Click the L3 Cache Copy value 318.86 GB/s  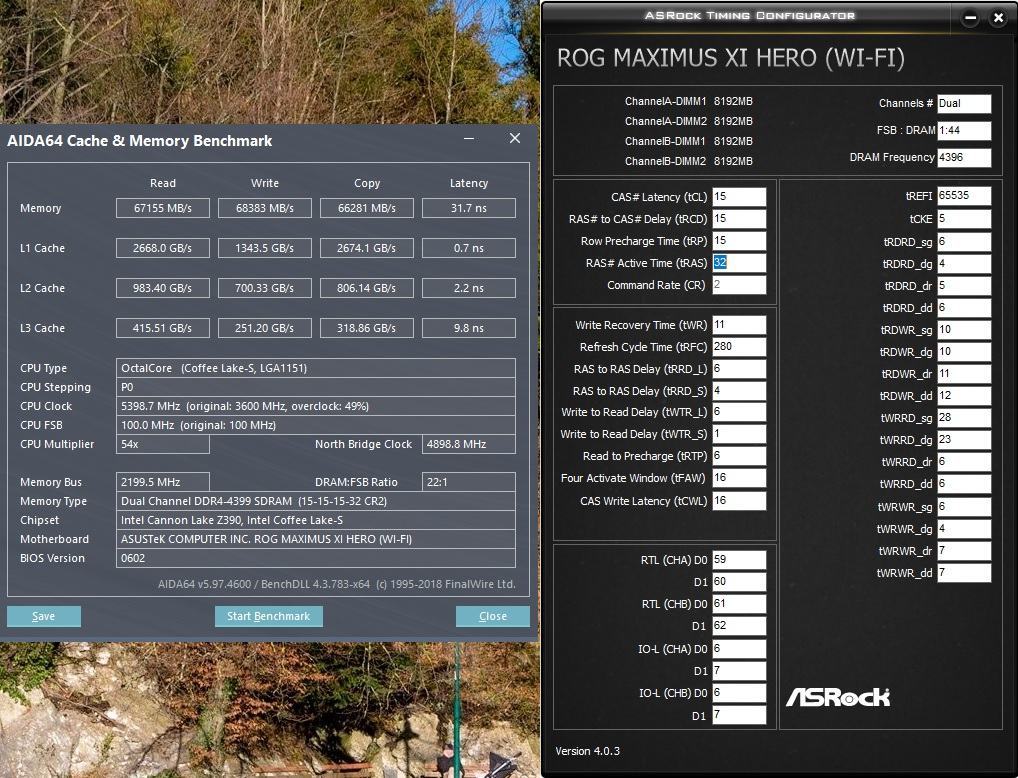pos(367,328)
